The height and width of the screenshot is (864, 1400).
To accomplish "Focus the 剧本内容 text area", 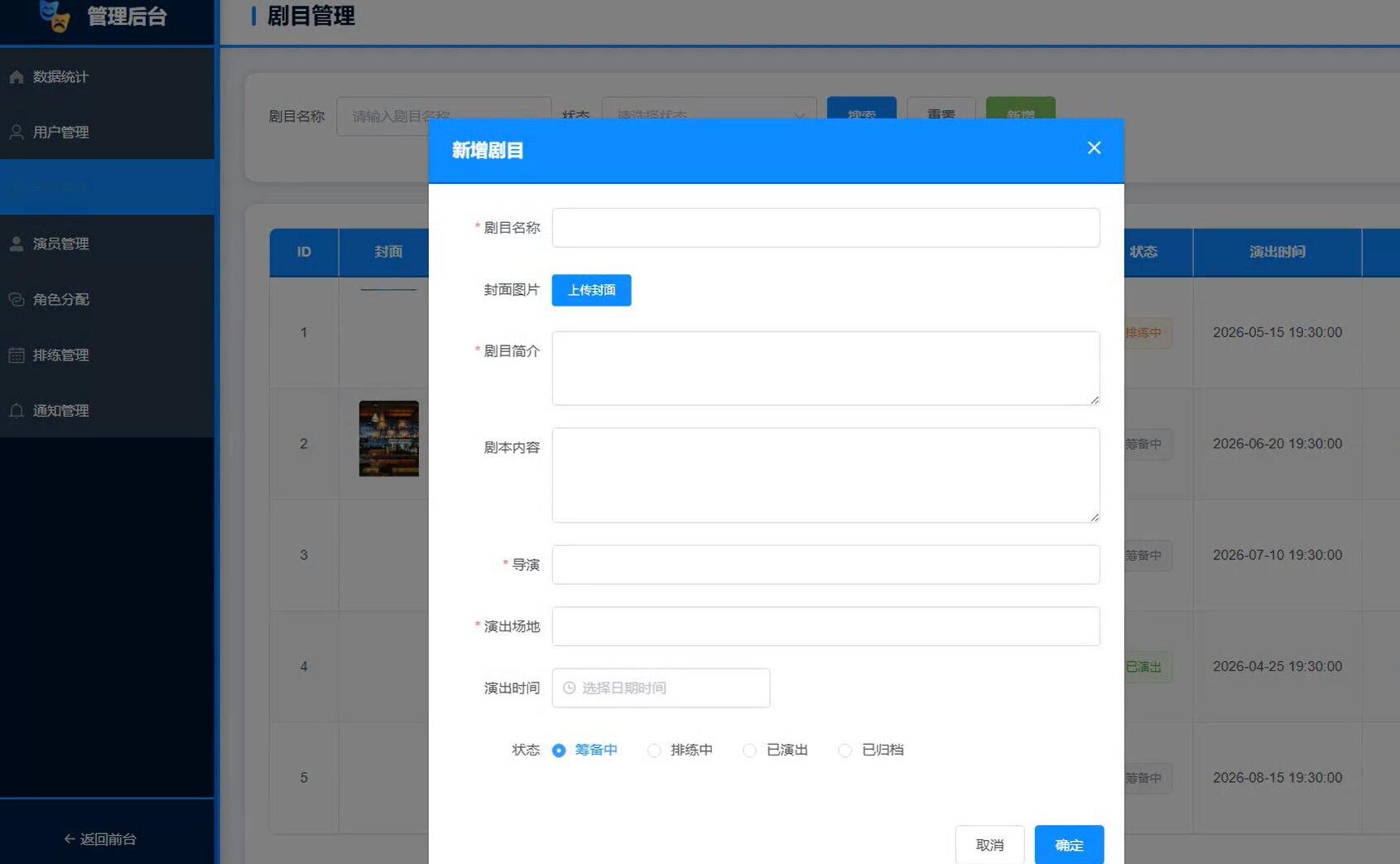I will point(825,475).
